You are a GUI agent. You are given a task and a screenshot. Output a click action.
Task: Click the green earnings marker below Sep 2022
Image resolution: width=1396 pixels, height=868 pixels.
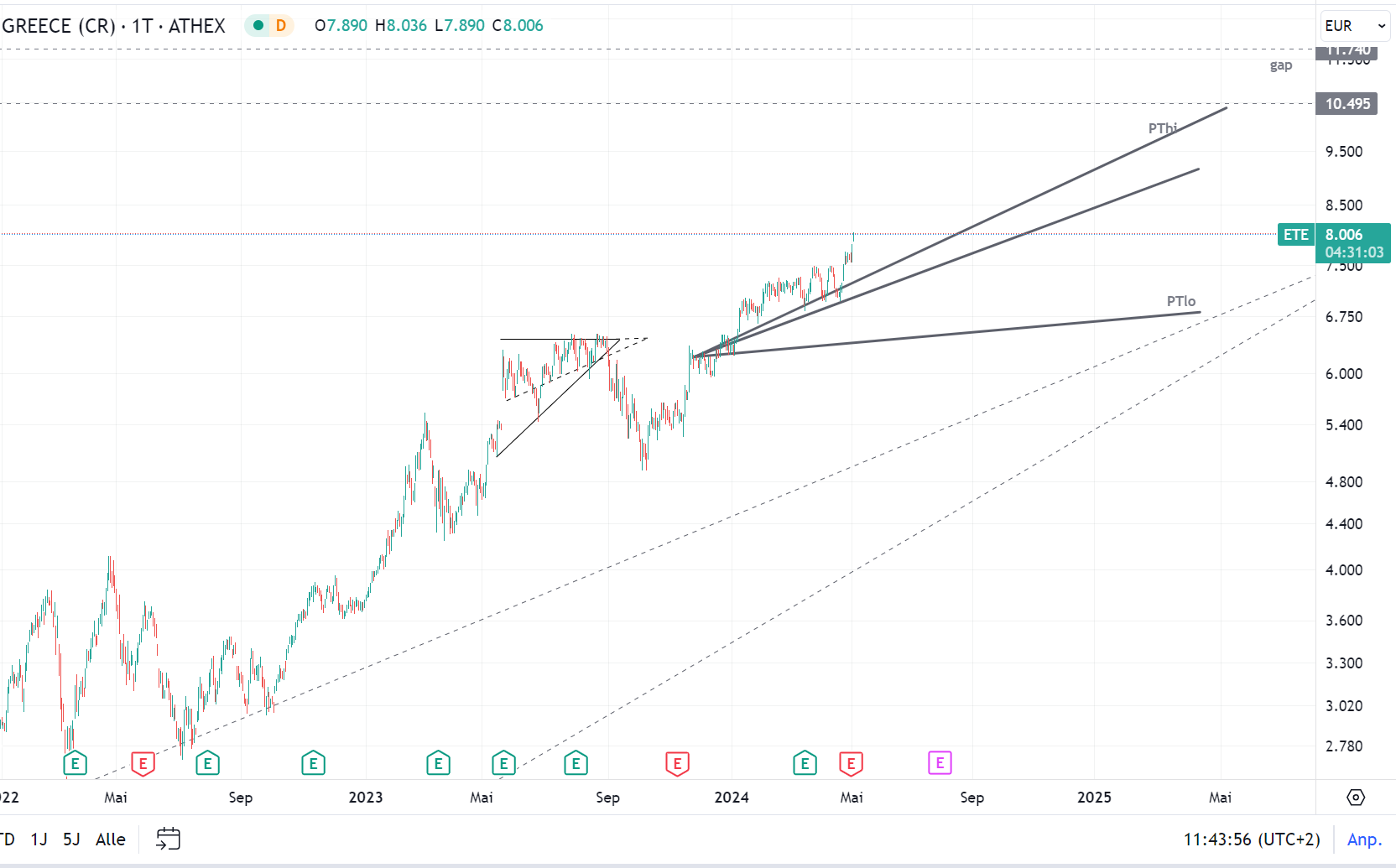tap(207, 763)
